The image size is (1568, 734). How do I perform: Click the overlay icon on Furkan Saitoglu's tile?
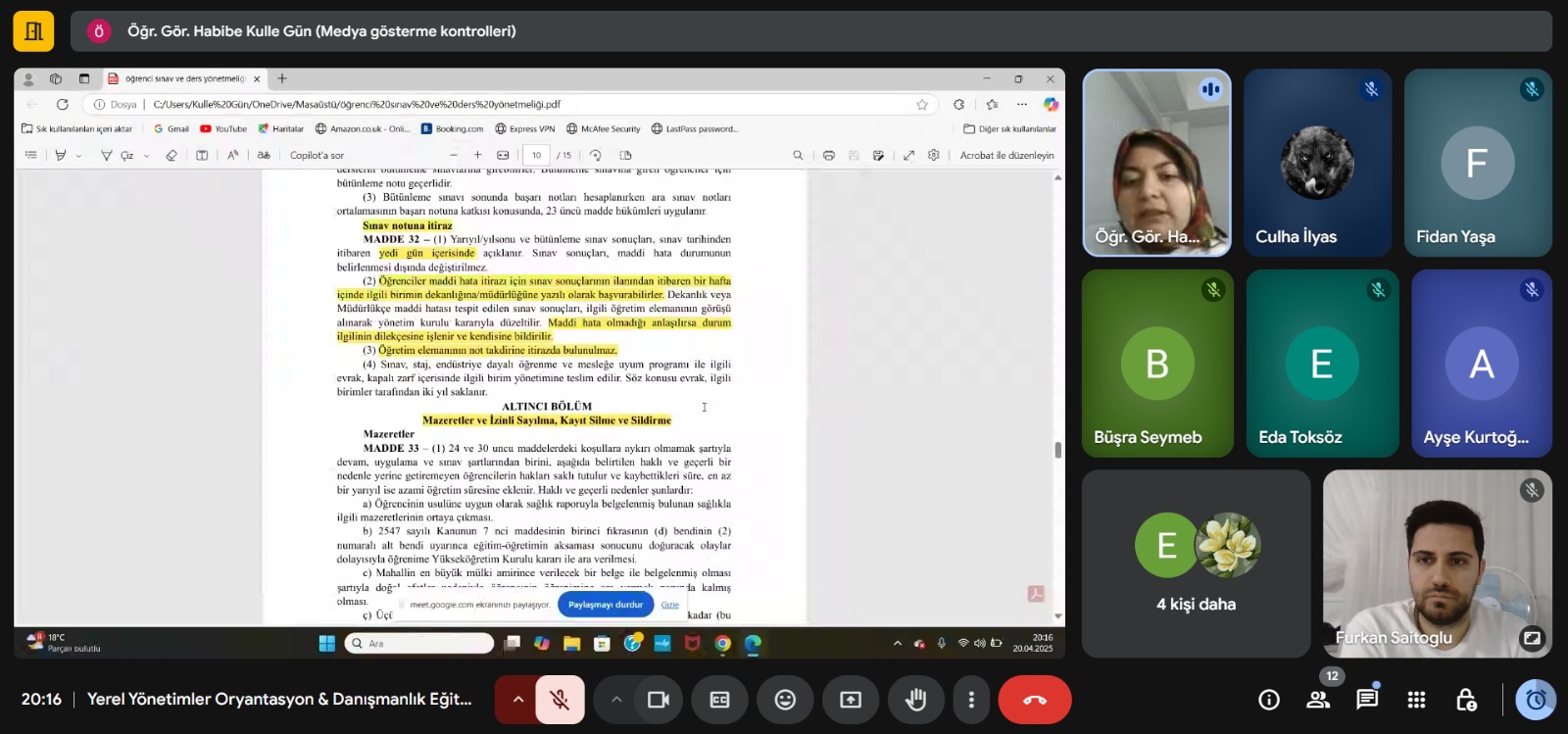click(x=1531, y=638)
